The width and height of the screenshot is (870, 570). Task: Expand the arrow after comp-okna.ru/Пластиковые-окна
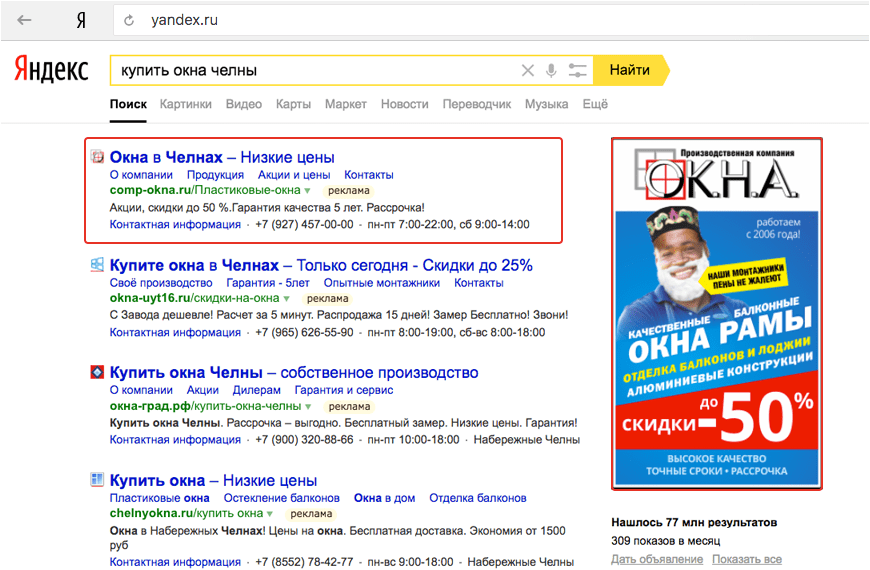point(308,191)
